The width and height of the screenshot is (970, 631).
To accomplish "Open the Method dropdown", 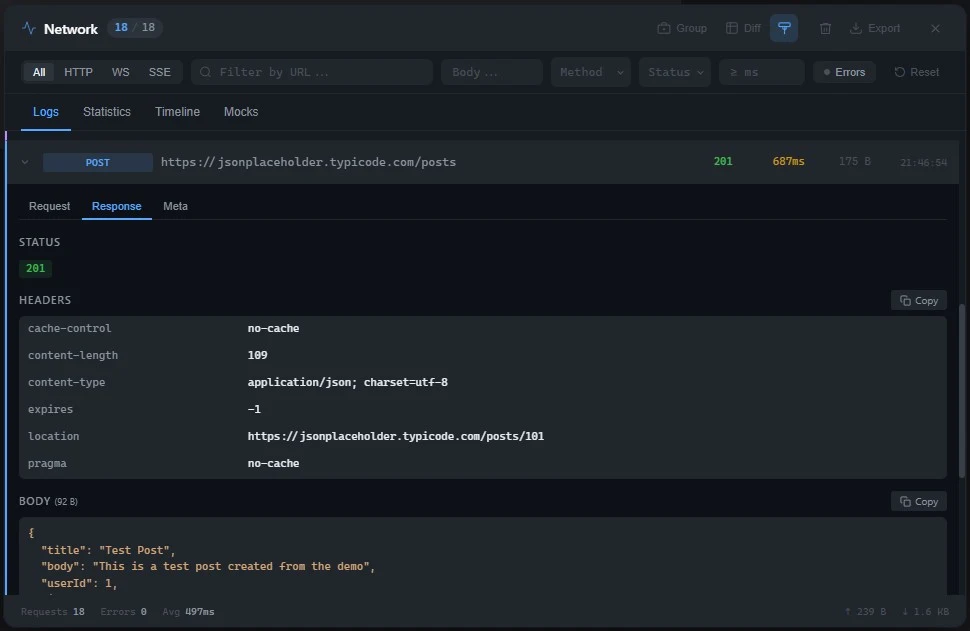I will pyautogui.click(x=591, y=72).
